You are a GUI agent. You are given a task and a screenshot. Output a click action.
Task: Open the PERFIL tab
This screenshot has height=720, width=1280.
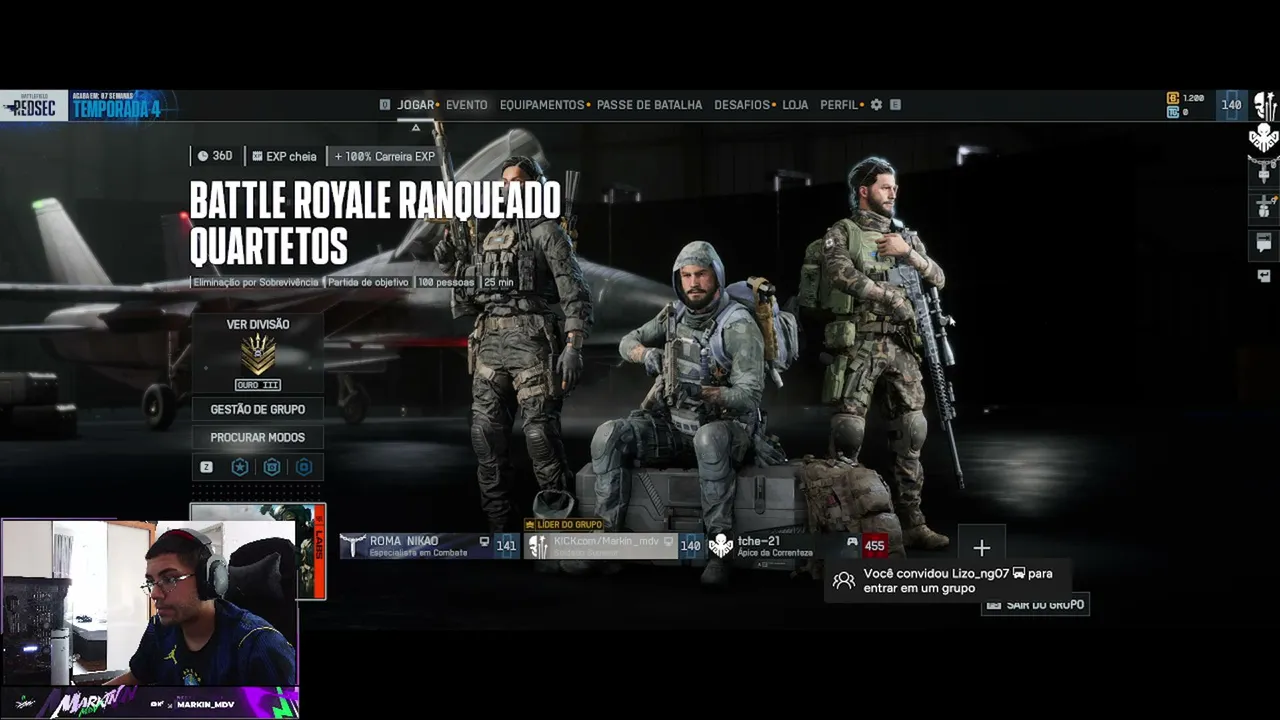(839, 105)
